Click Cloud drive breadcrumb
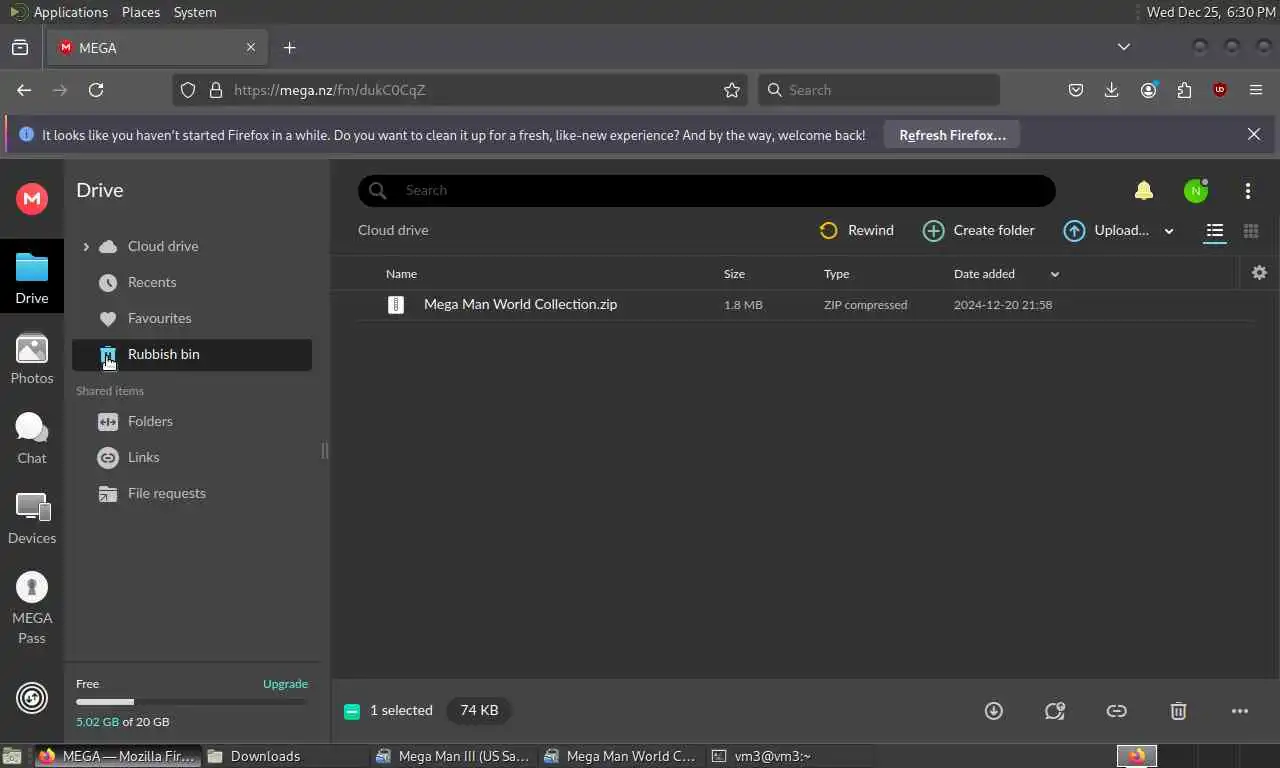The width and height of the screenshot is (1280, 768). 393,230
